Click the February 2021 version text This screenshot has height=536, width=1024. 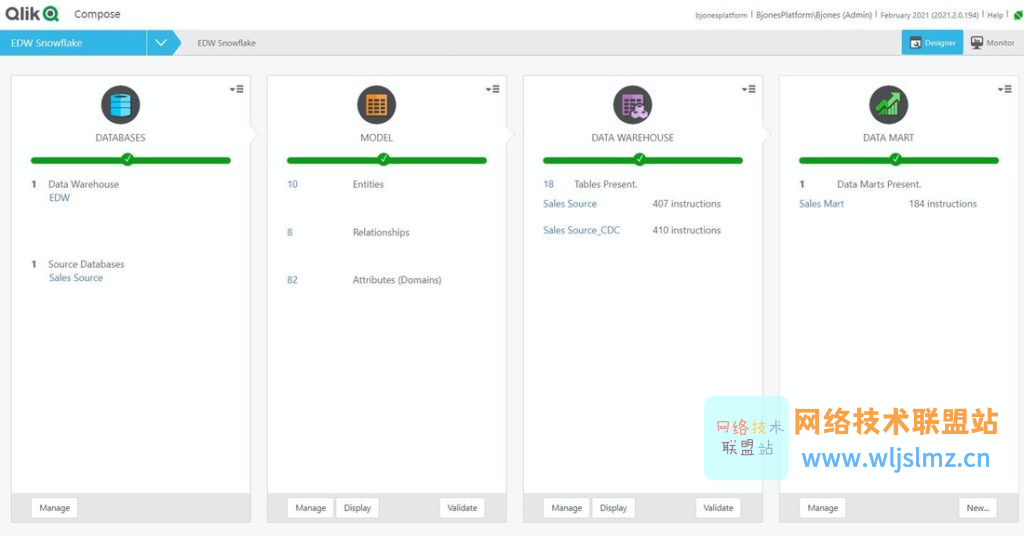[929, 15]
